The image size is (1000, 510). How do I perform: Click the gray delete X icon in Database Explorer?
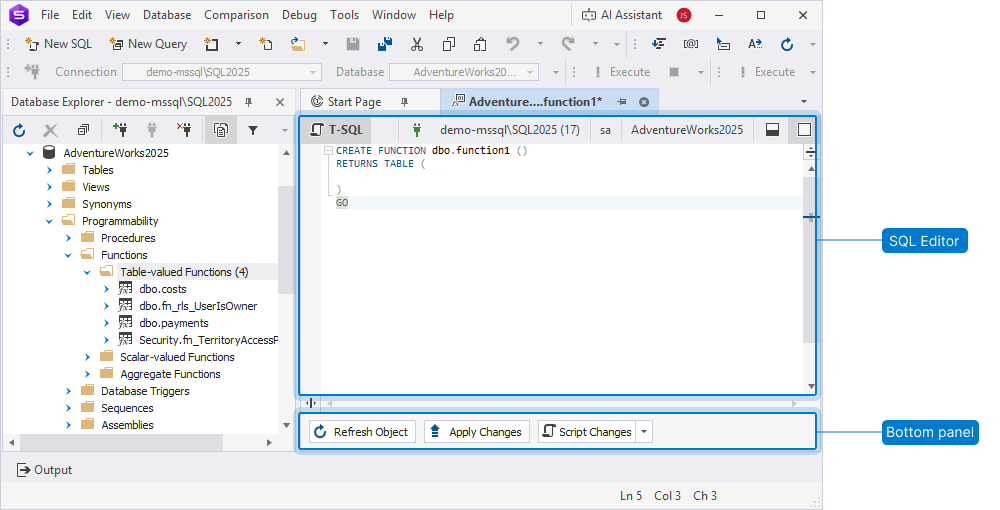[50, 131]
